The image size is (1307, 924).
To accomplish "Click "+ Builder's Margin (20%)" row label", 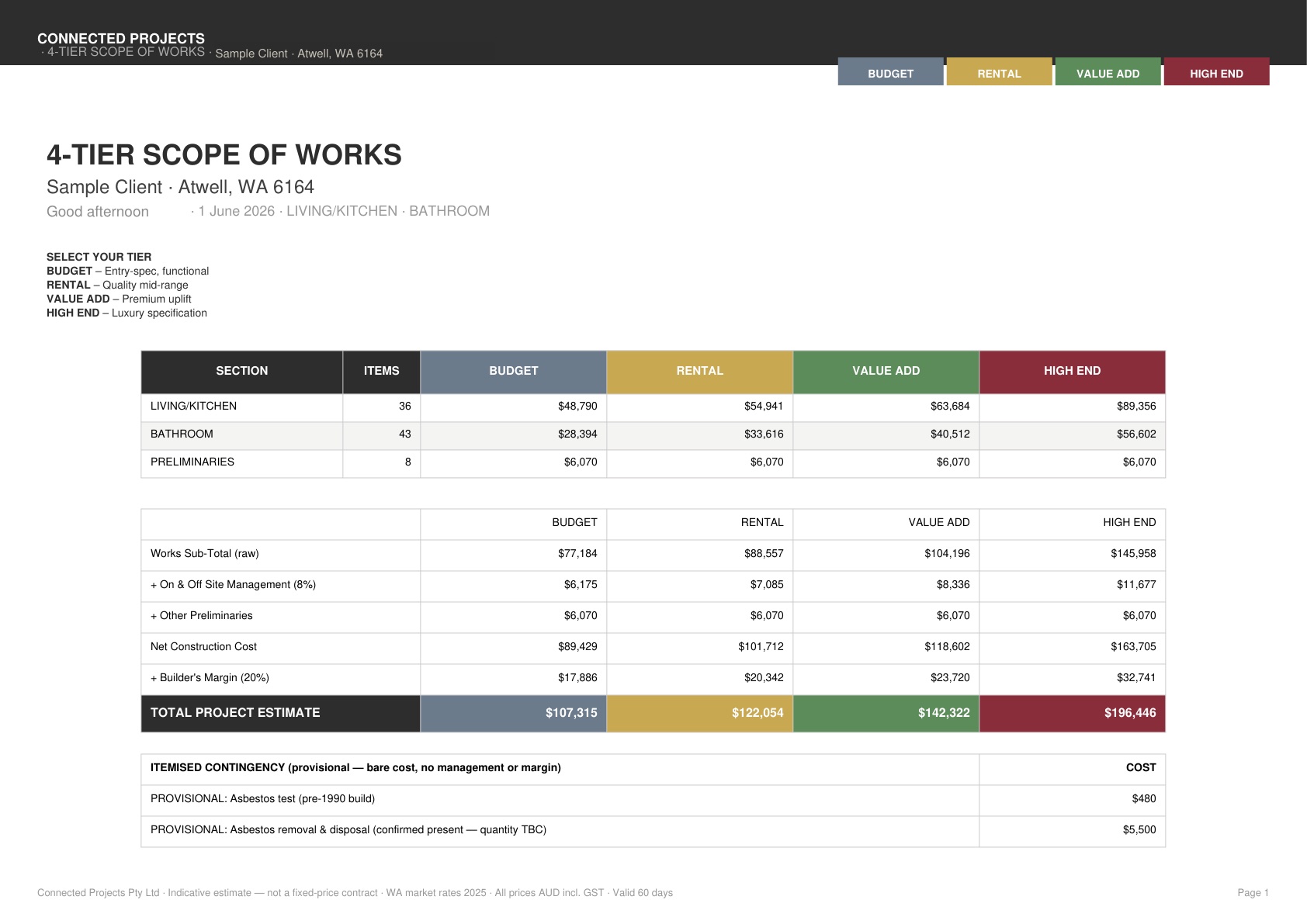I will (x=210, y=677).
